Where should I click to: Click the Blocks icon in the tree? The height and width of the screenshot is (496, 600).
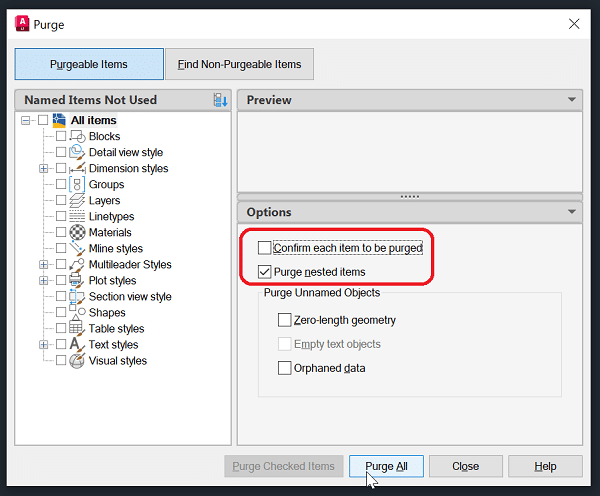[77, 136]
